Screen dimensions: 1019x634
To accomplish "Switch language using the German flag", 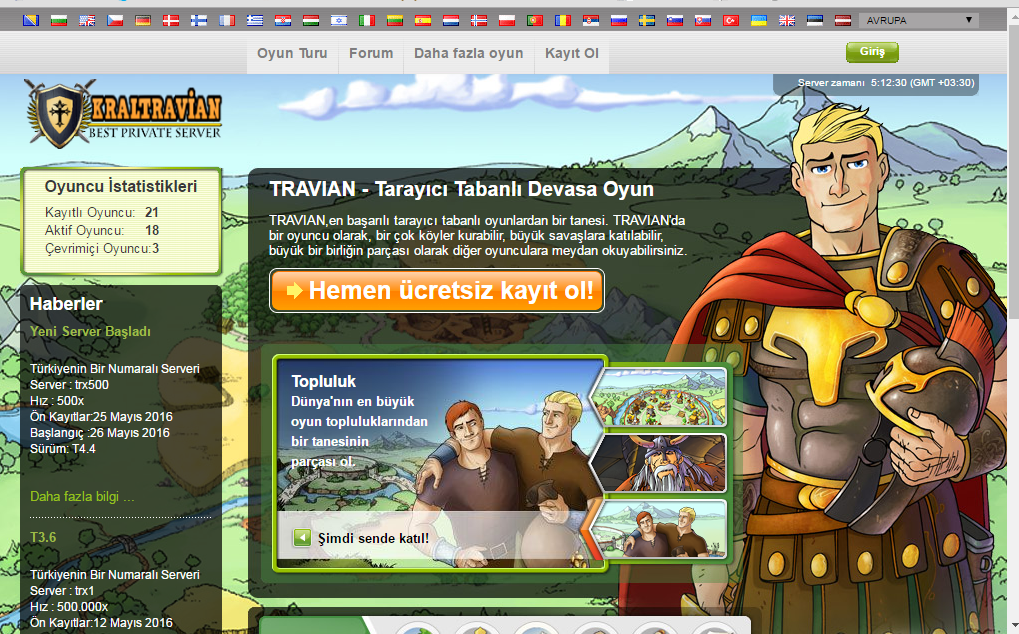I will click(x=143, y=21).
